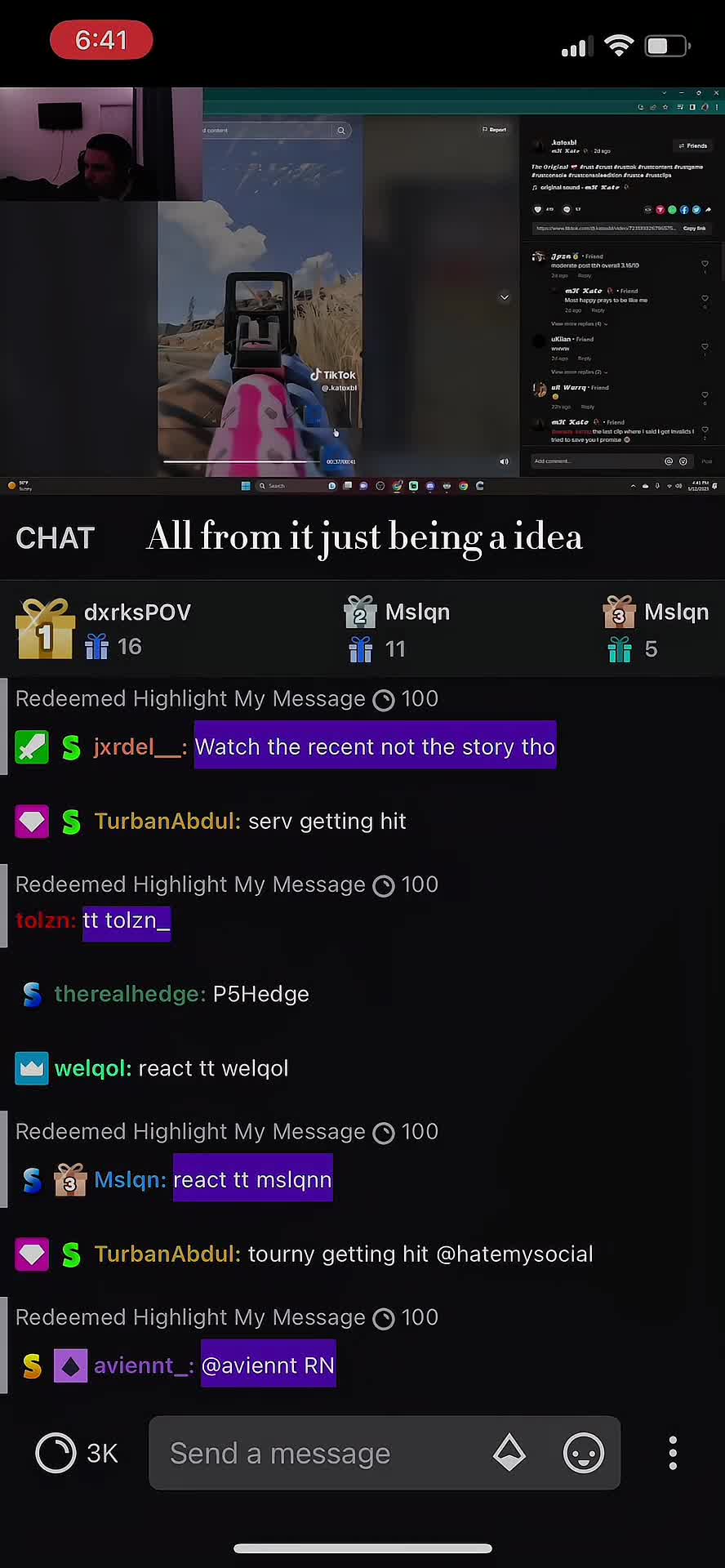This screenshot has height=1568, width=725.
Task: Tap the down chevron beside the TikTok video
Action: (505, 297)
